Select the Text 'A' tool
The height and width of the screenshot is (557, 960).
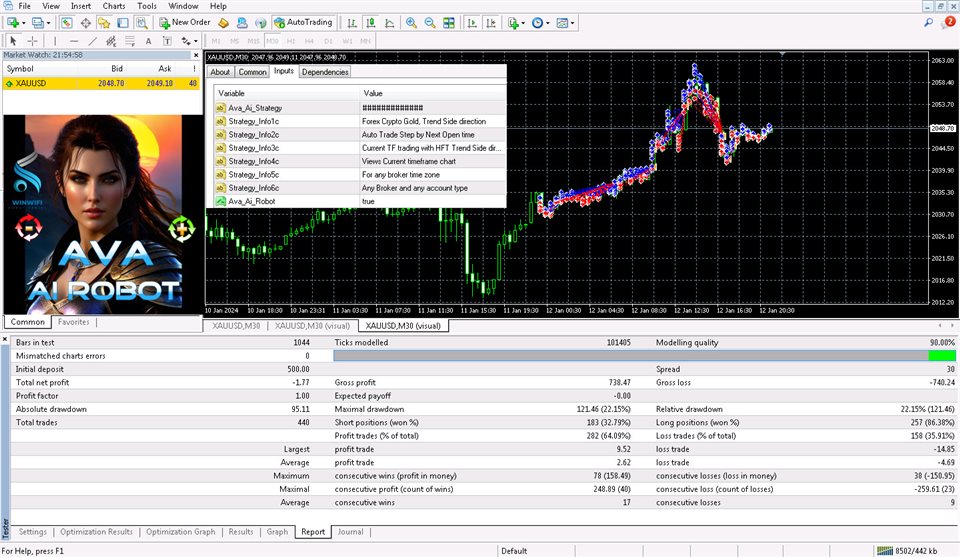point(148,41)
